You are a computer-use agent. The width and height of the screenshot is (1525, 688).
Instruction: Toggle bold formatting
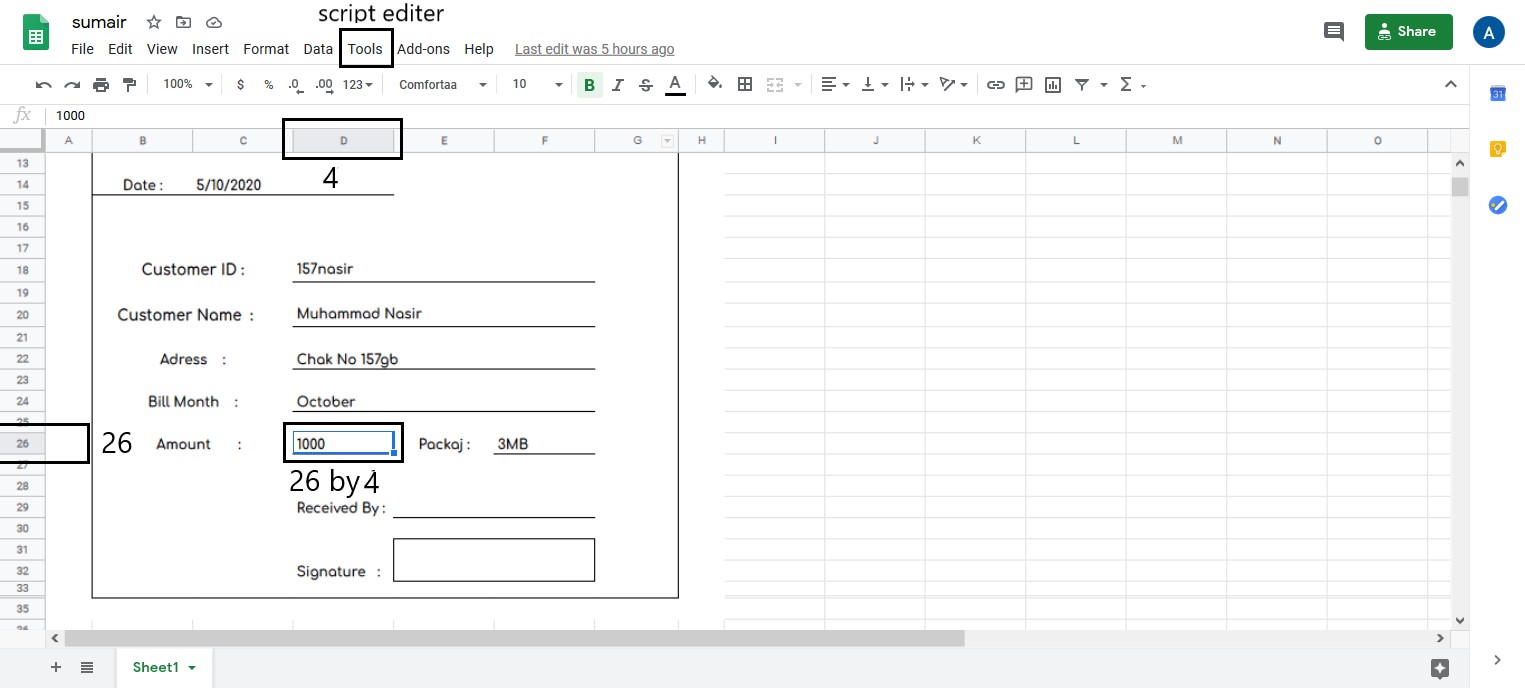point(589,85)
